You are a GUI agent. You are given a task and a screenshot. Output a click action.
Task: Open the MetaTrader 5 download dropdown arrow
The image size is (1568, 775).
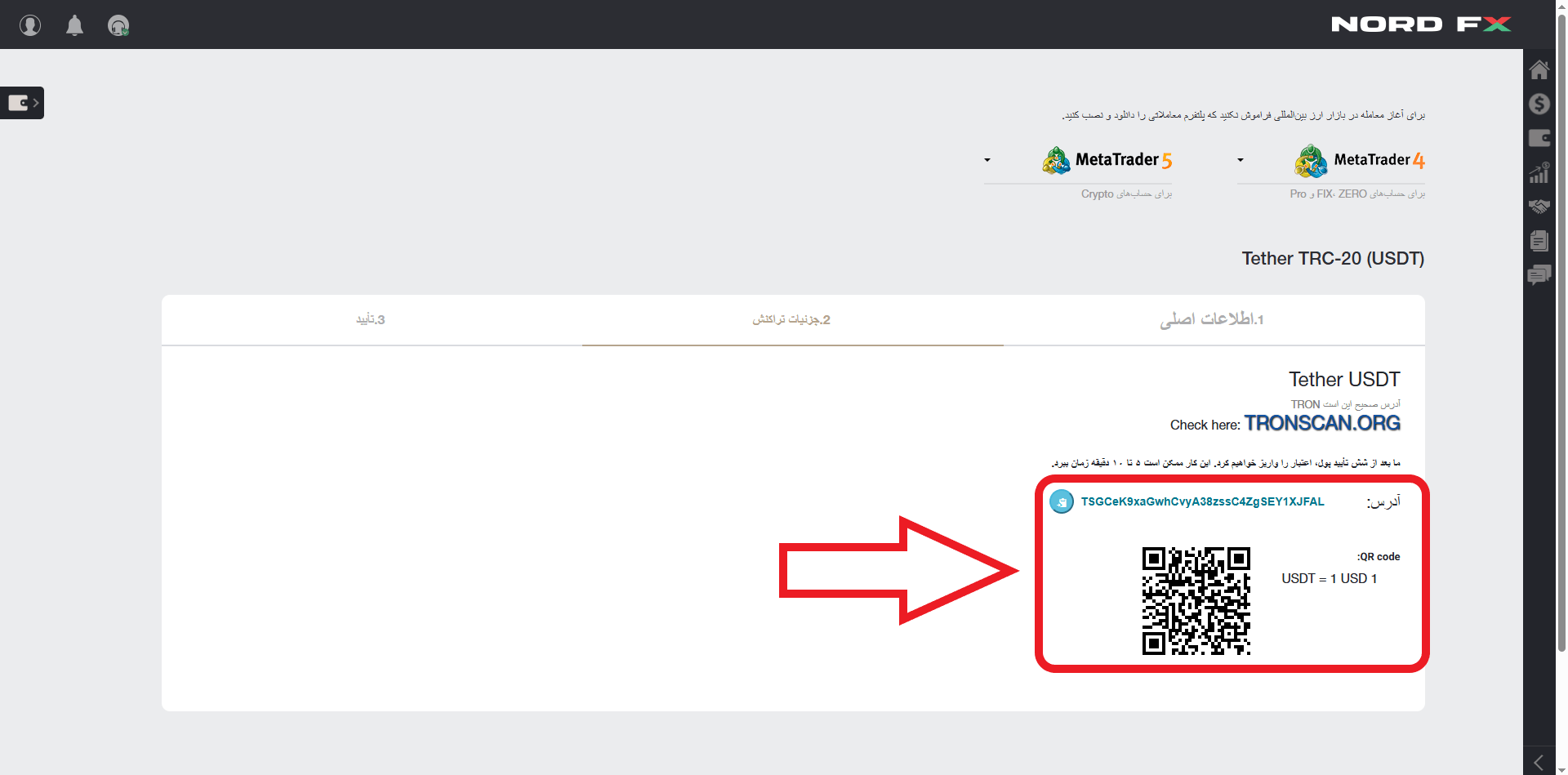click(987, 160)
